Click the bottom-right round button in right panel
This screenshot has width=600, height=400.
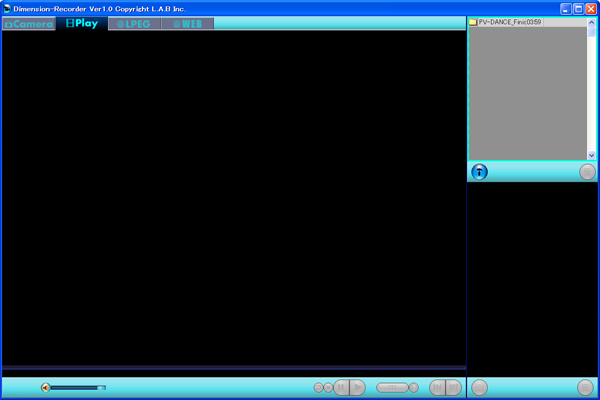click(x=586, y=388)
